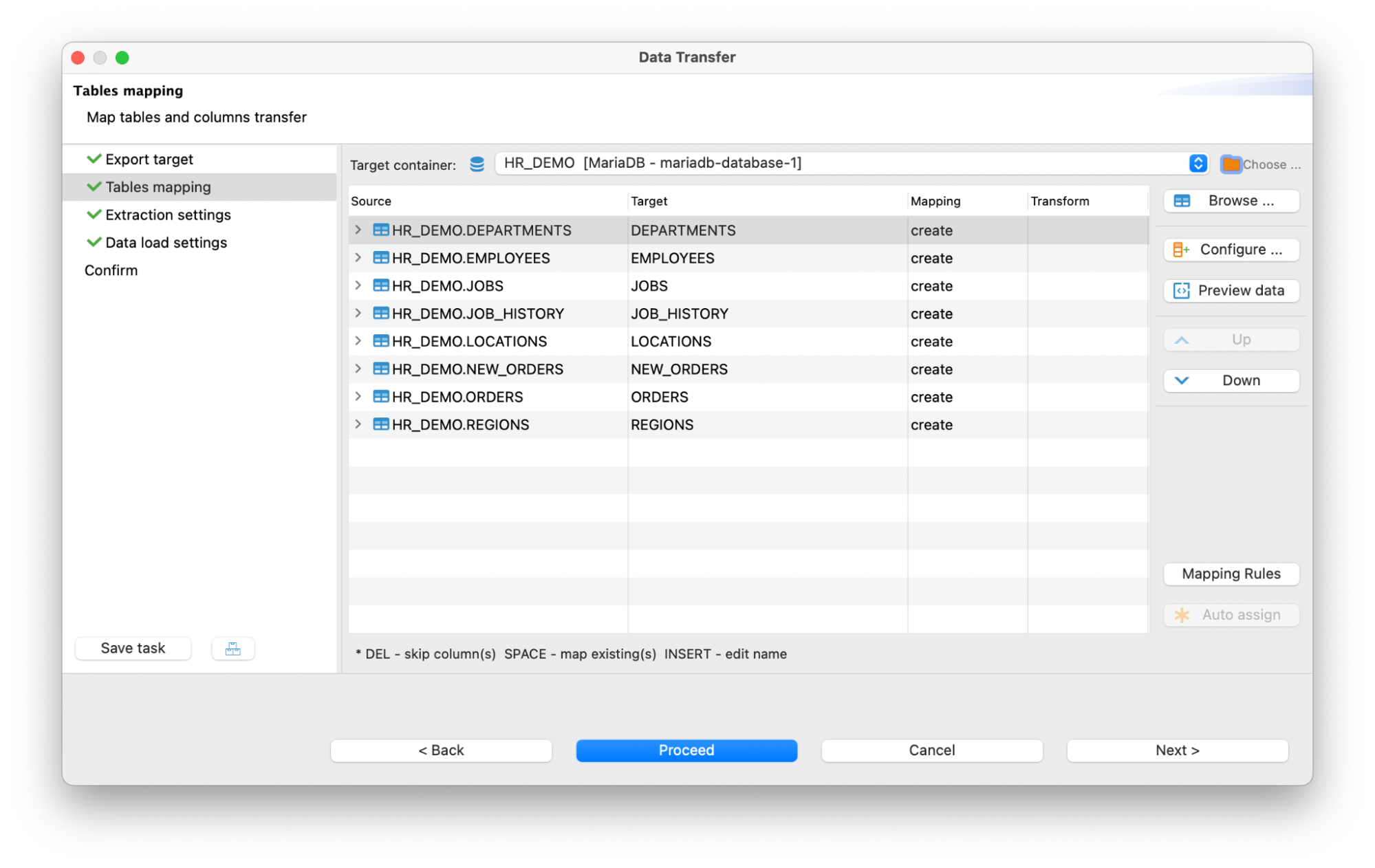Click the database icon beside Target container
Screen dimensions: 1375x868
point(477,164)
